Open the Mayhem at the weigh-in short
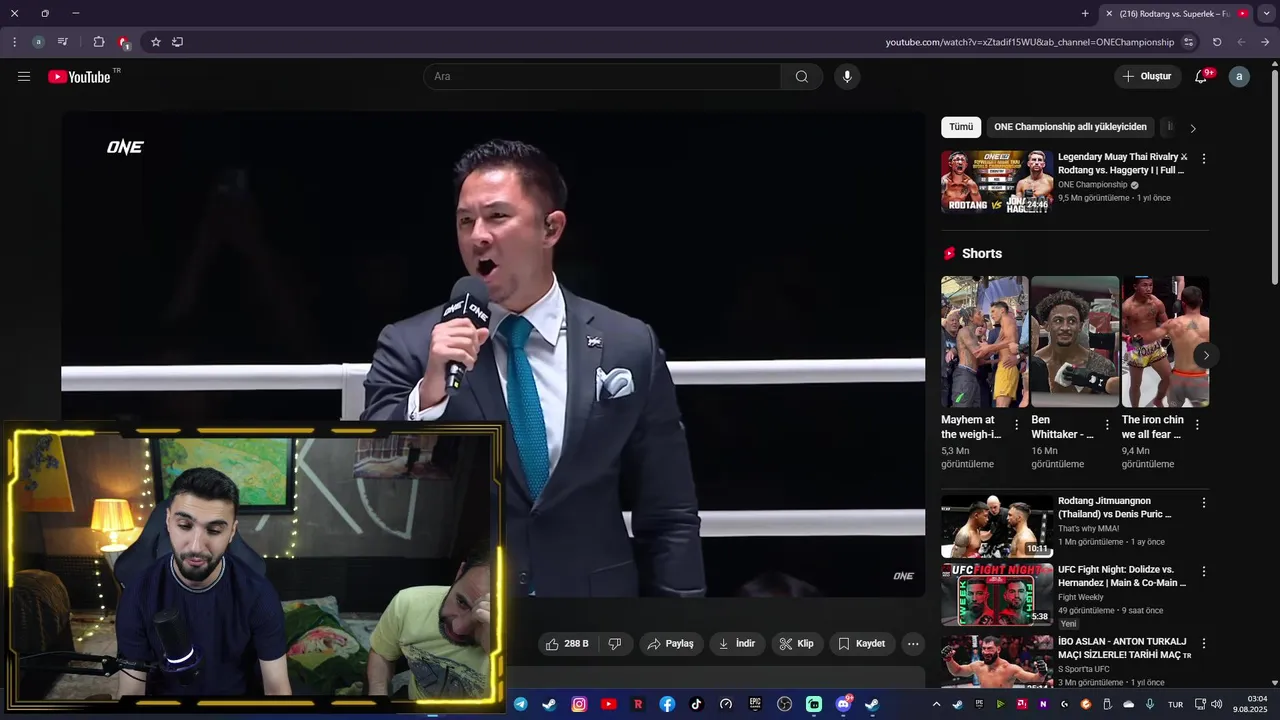Screen dimensions: 1280x720 pyautogui.click(x=984, y=341)
